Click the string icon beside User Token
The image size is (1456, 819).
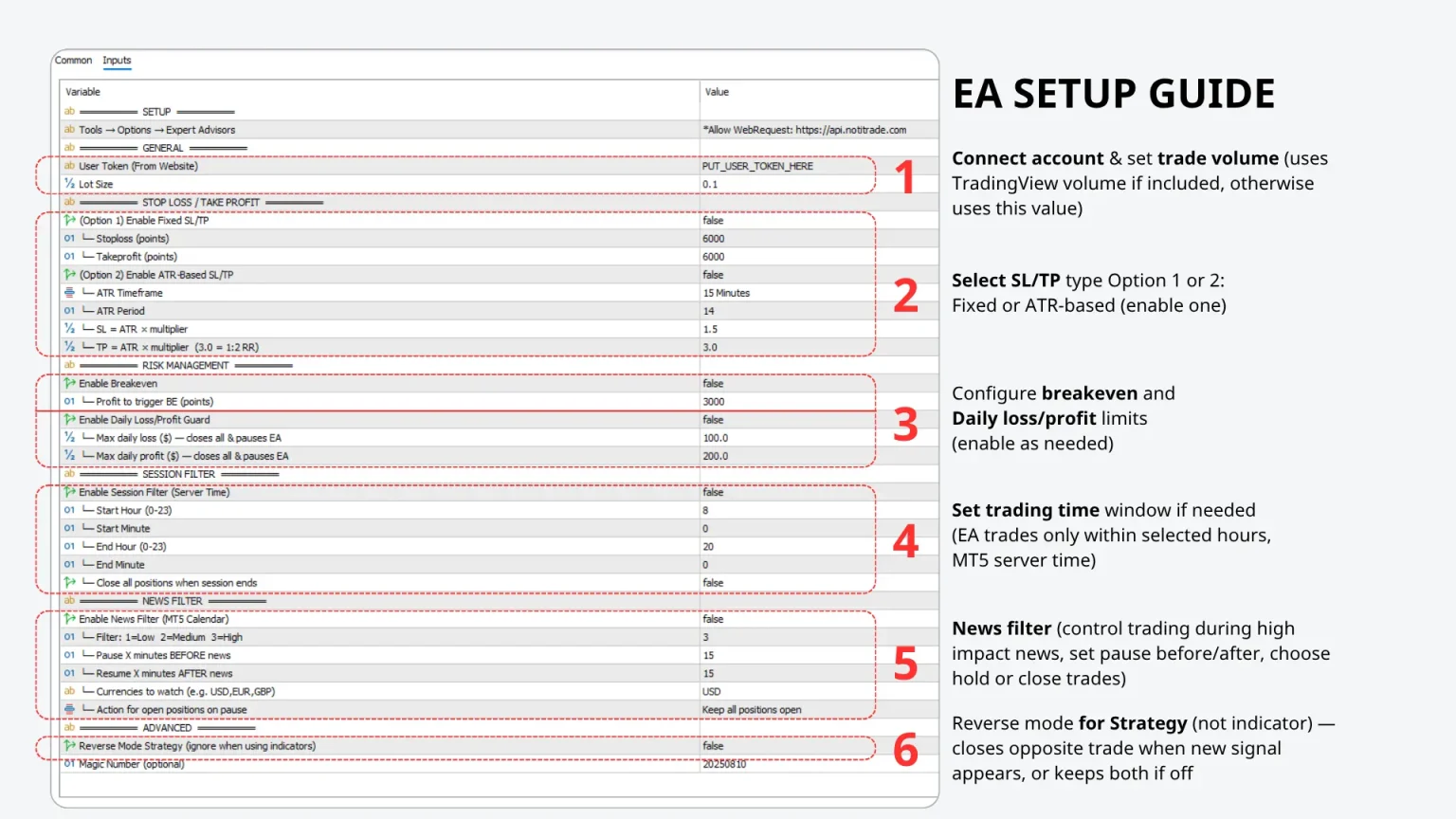(69, 166)
